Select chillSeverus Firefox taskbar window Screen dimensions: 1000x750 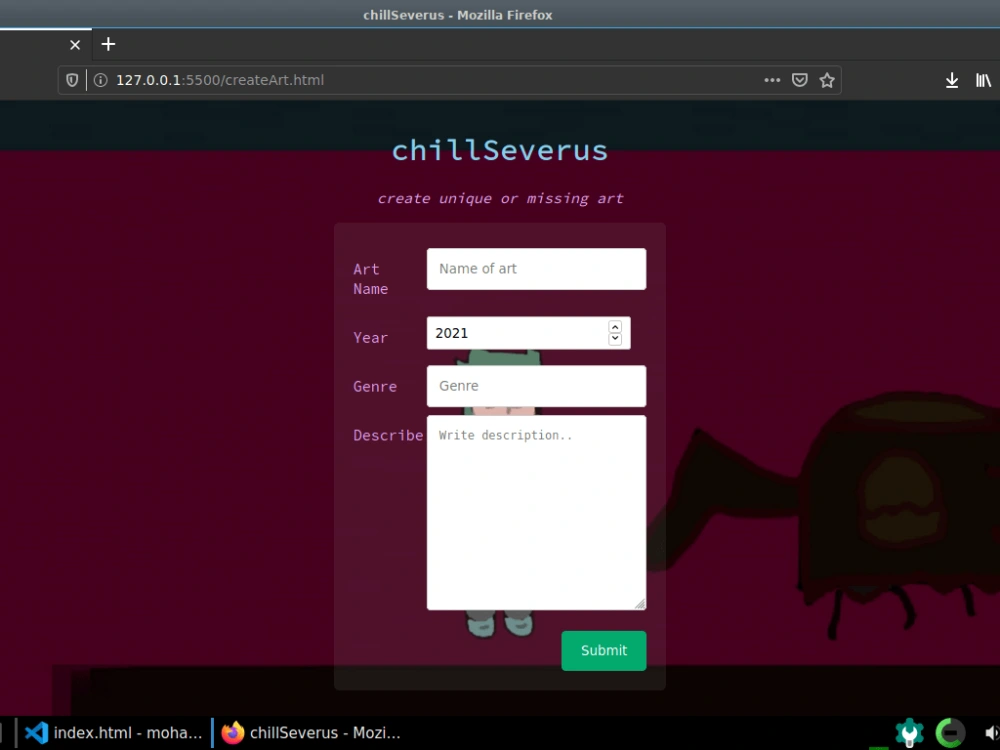(x=311, y=733)
